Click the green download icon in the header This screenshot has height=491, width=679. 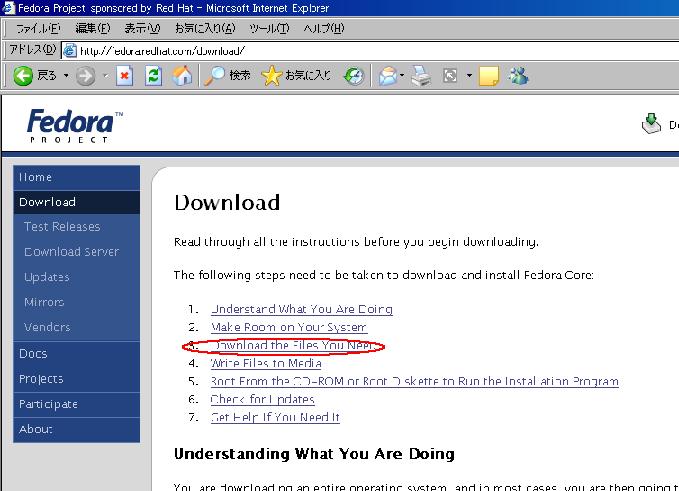651,124
